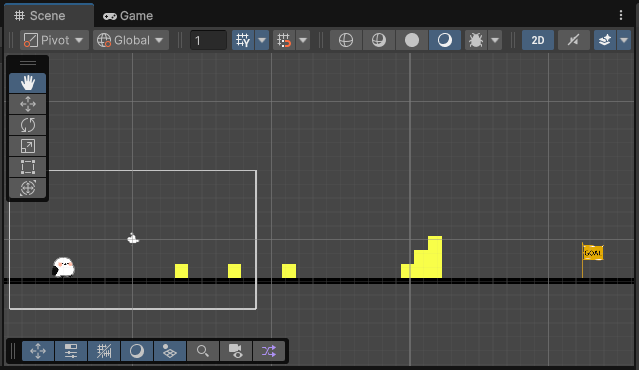Click the shuffle arrows button in bottom overlay

(x=269, y=351)
